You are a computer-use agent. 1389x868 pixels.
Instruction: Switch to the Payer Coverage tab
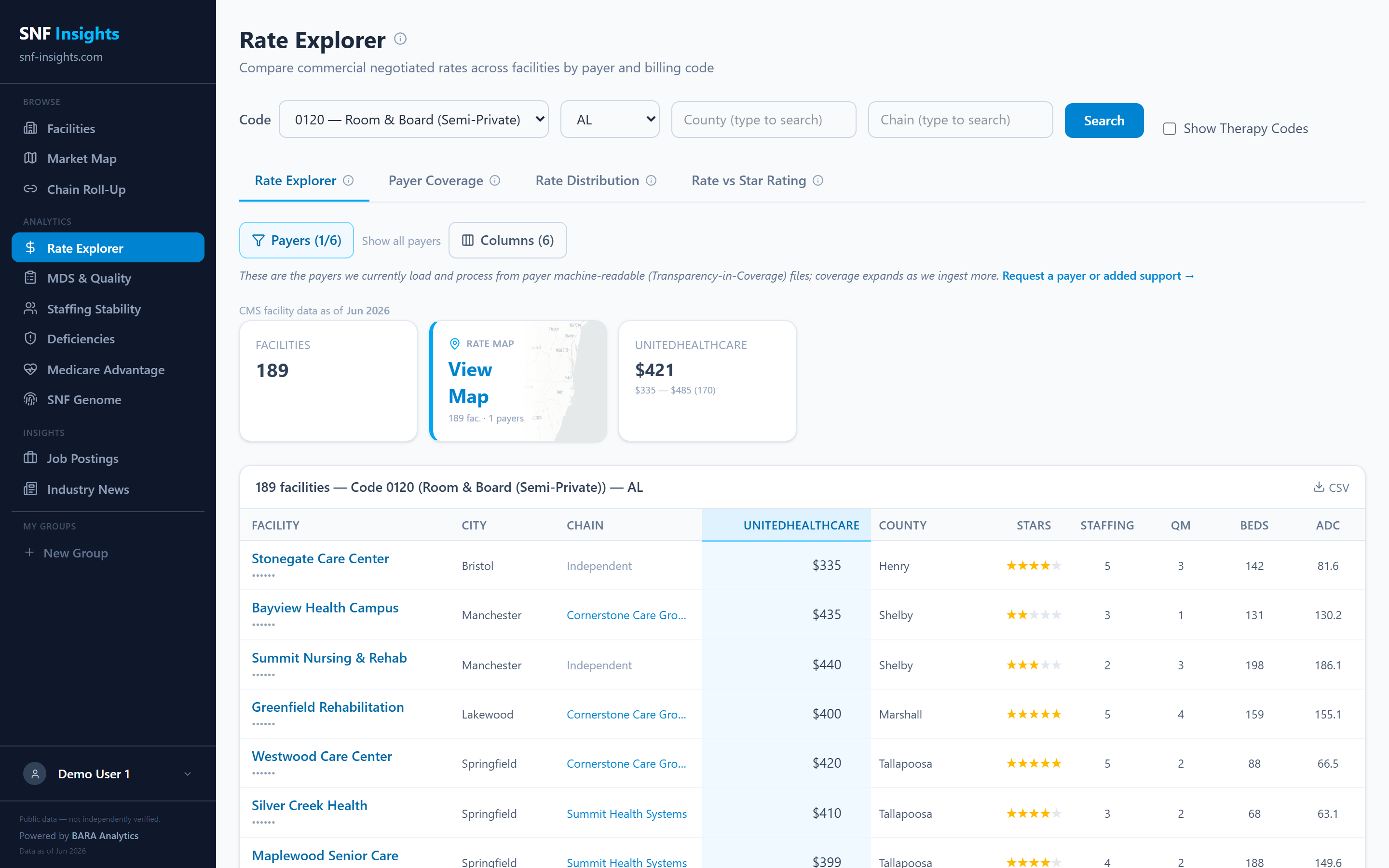[444, 180]
